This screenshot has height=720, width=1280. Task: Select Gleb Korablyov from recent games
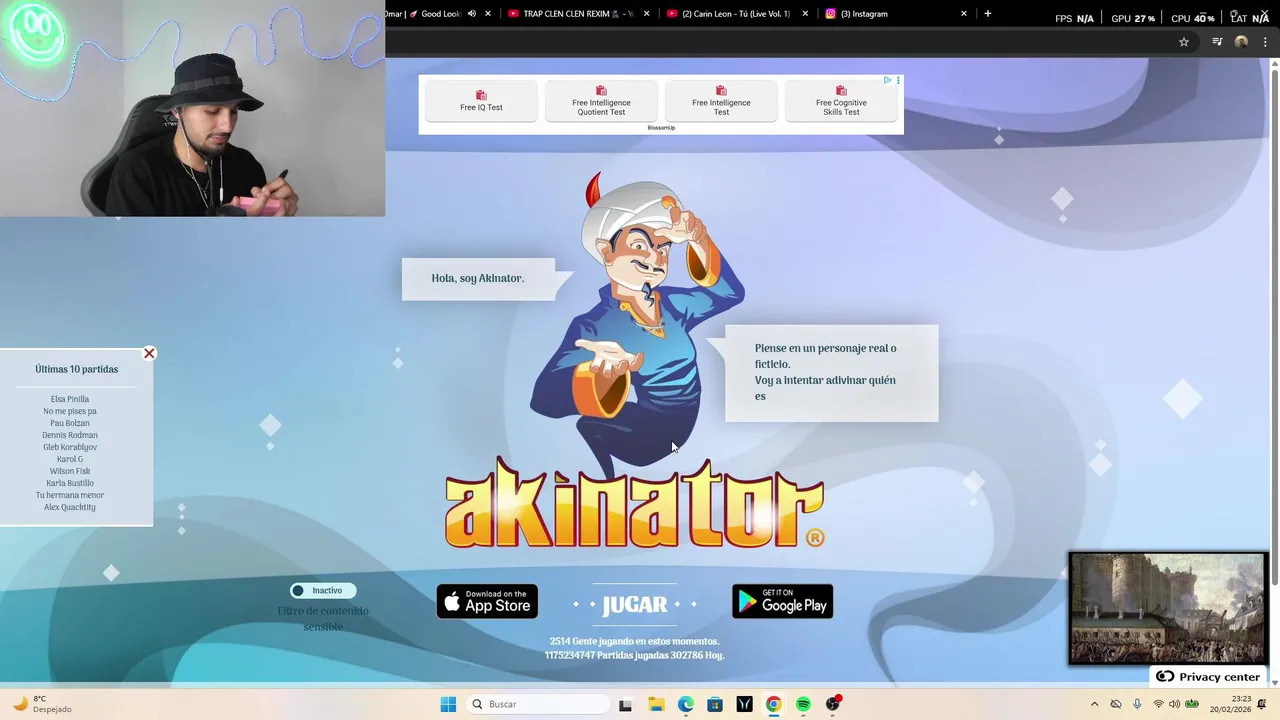click(70, 447)
